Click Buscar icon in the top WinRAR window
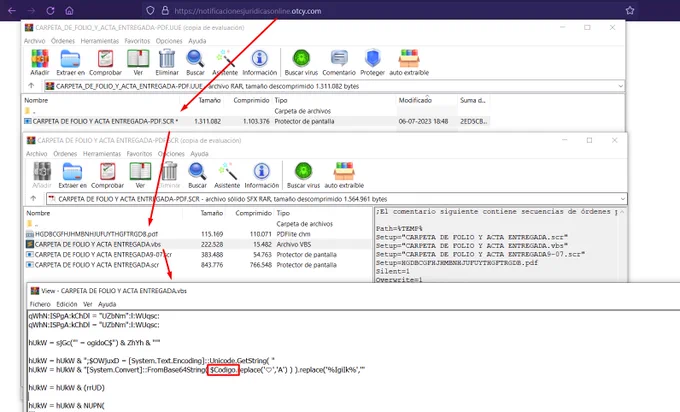 coord(195,59)
